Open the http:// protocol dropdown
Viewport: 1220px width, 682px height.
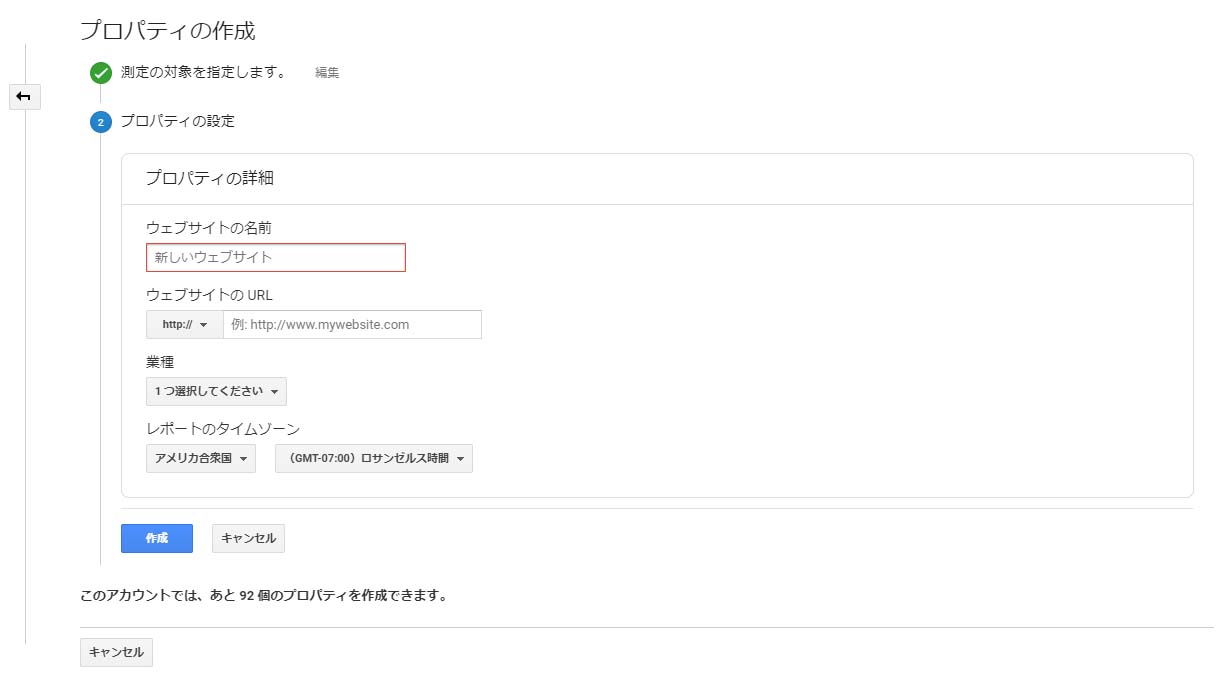click(184, 325)
